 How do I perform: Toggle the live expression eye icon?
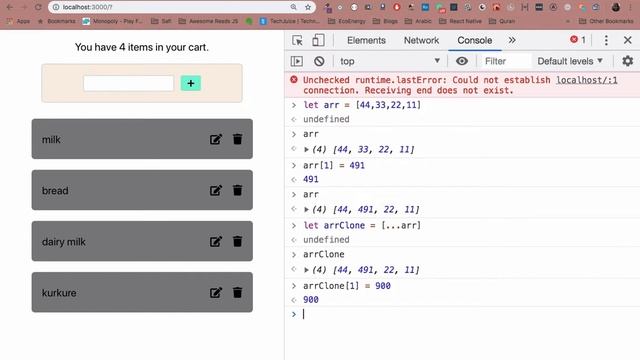(x=462, y=61)
